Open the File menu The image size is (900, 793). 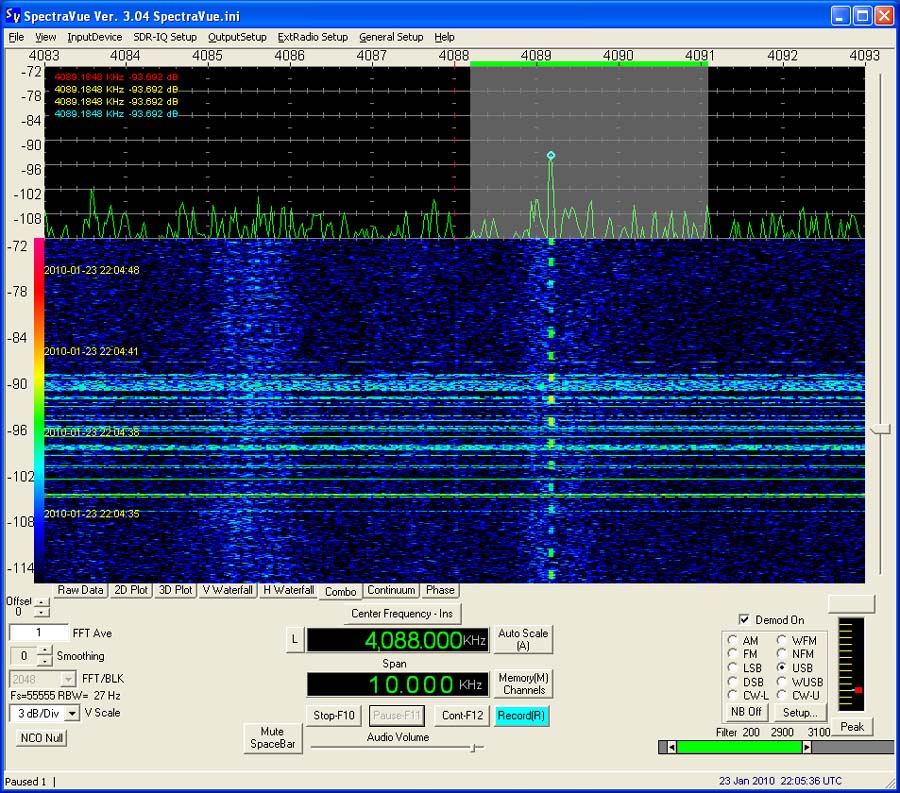tap(16, 37)
